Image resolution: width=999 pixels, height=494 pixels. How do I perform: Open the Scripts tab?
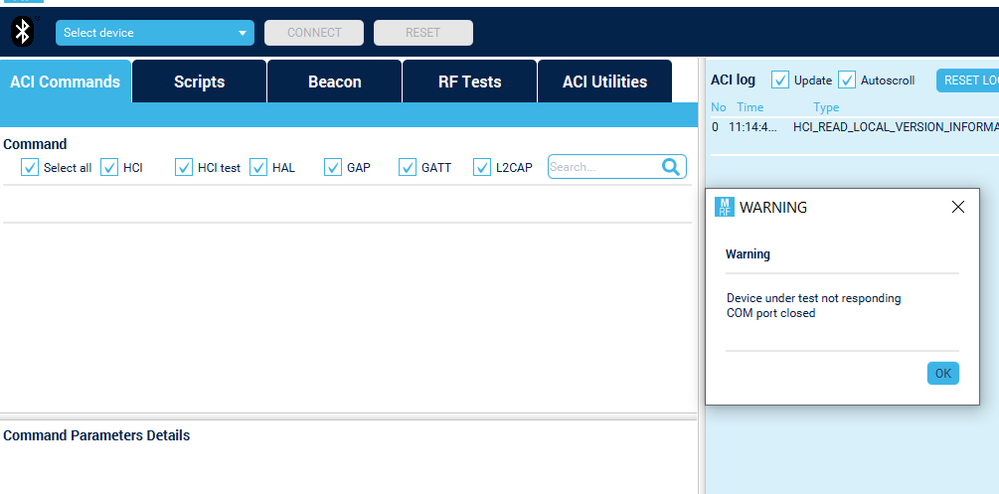[x=199, y=82]
